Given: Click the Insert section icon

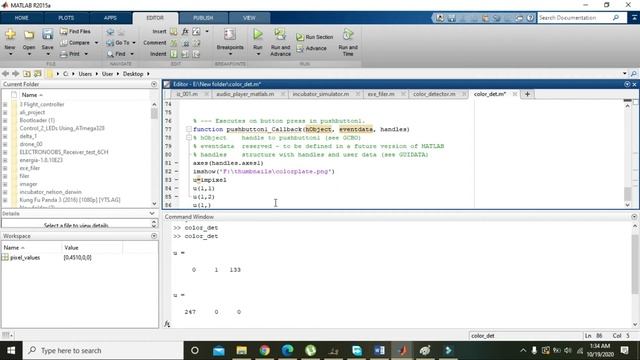Looking at the screenshot, I should (x=174, y=31).
